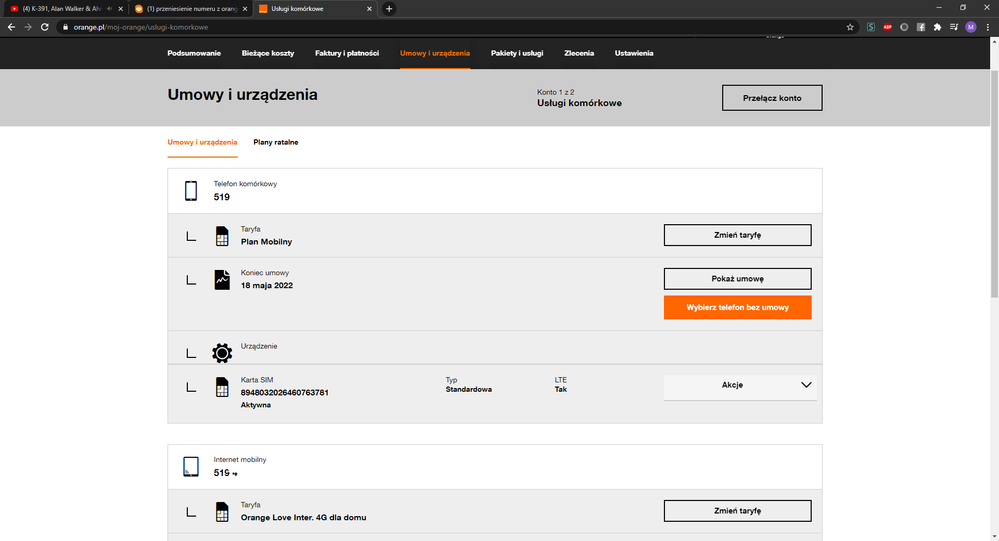Close the YouTube K-391 tab
Screen dimensions: 999x541
120,9
